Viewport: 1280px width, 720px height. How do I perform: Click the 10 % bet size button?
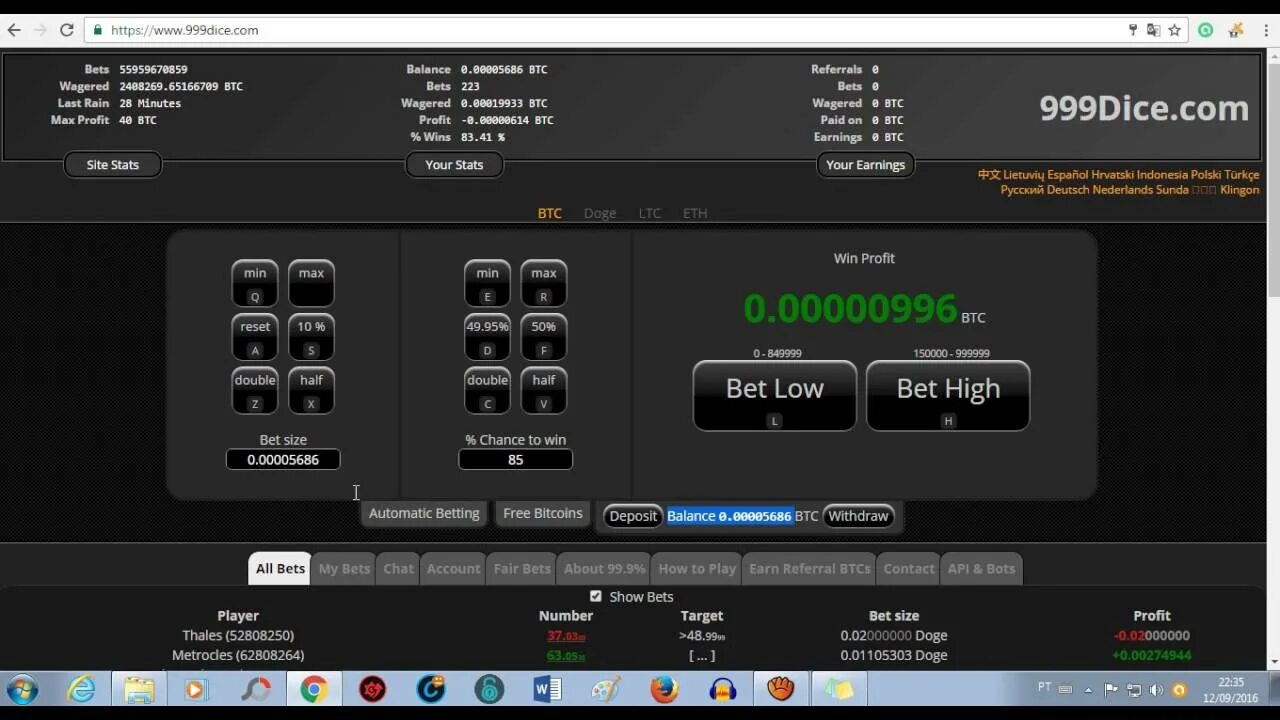point(311,337)
